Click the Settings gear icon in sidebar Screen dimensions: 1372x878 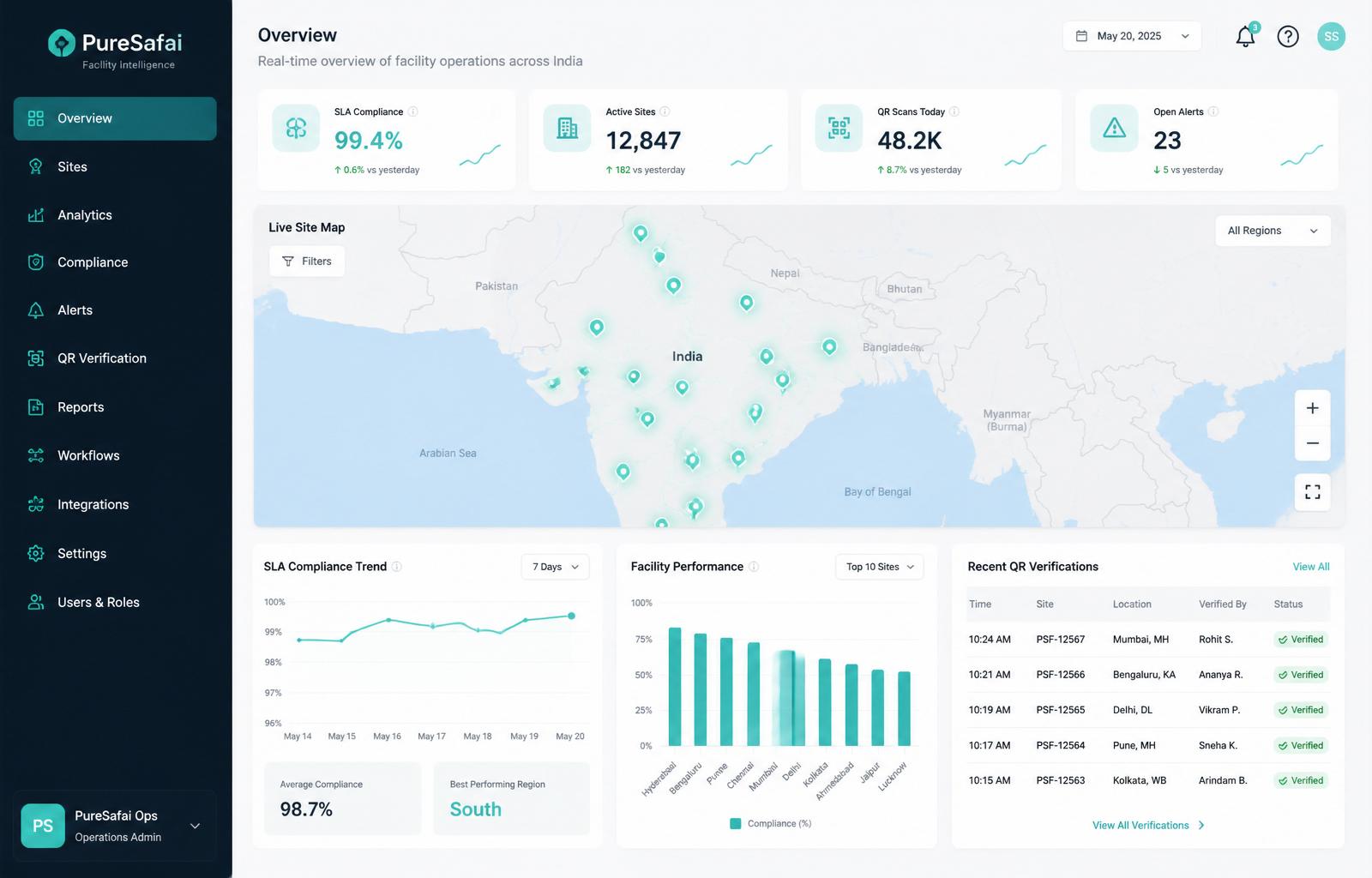(36, 554)
